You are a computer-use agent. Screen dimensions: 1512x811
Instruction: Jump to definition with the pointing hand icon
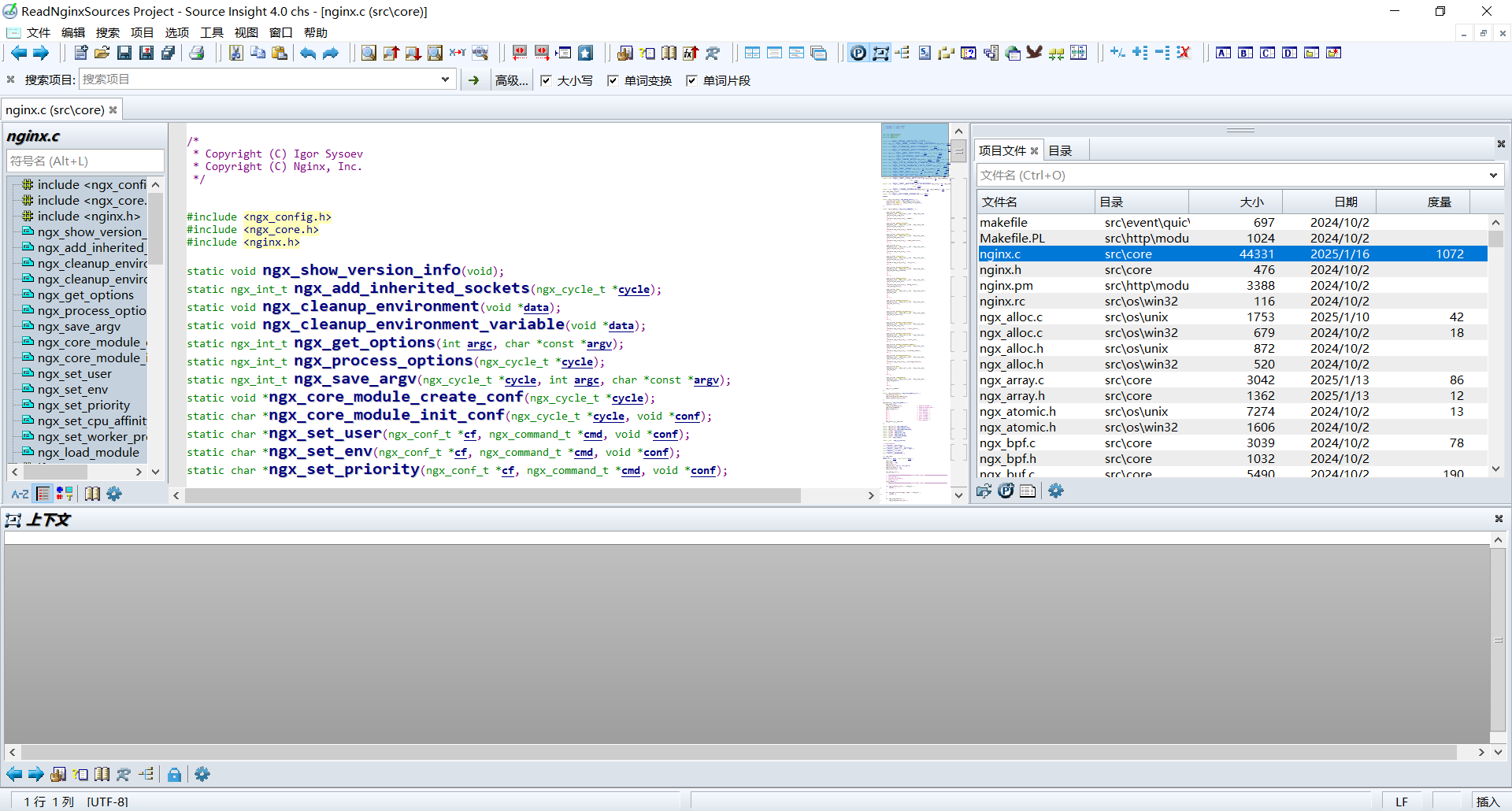pos(624,53)
